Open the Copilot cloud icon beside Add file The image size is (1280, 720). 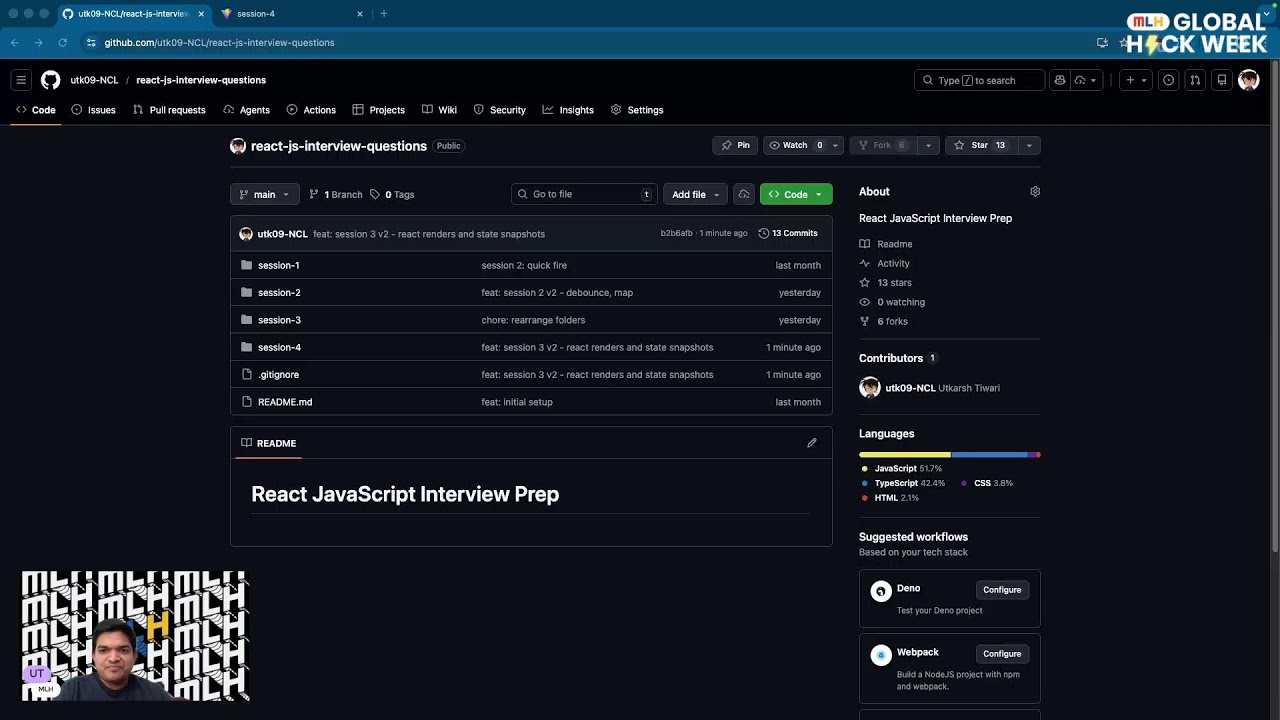pos(743,194)
